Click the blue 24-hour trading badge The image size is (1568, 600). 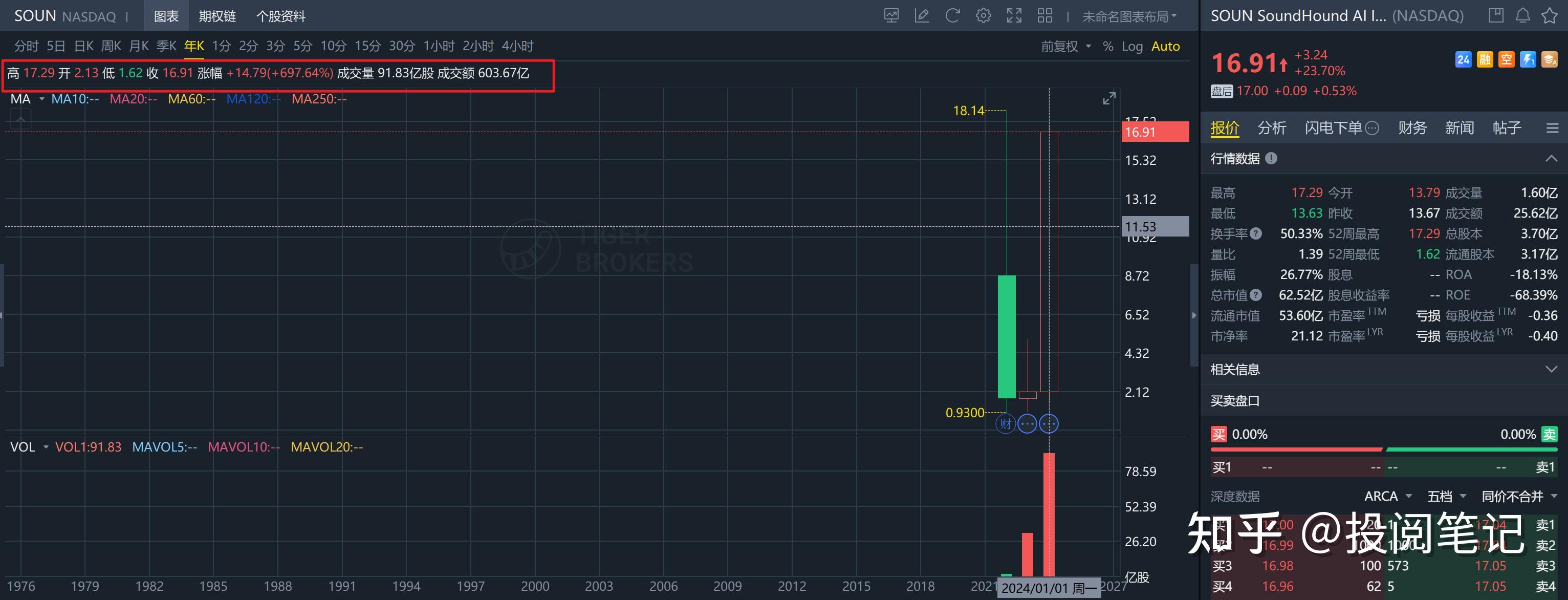[x=1463, y=60]
